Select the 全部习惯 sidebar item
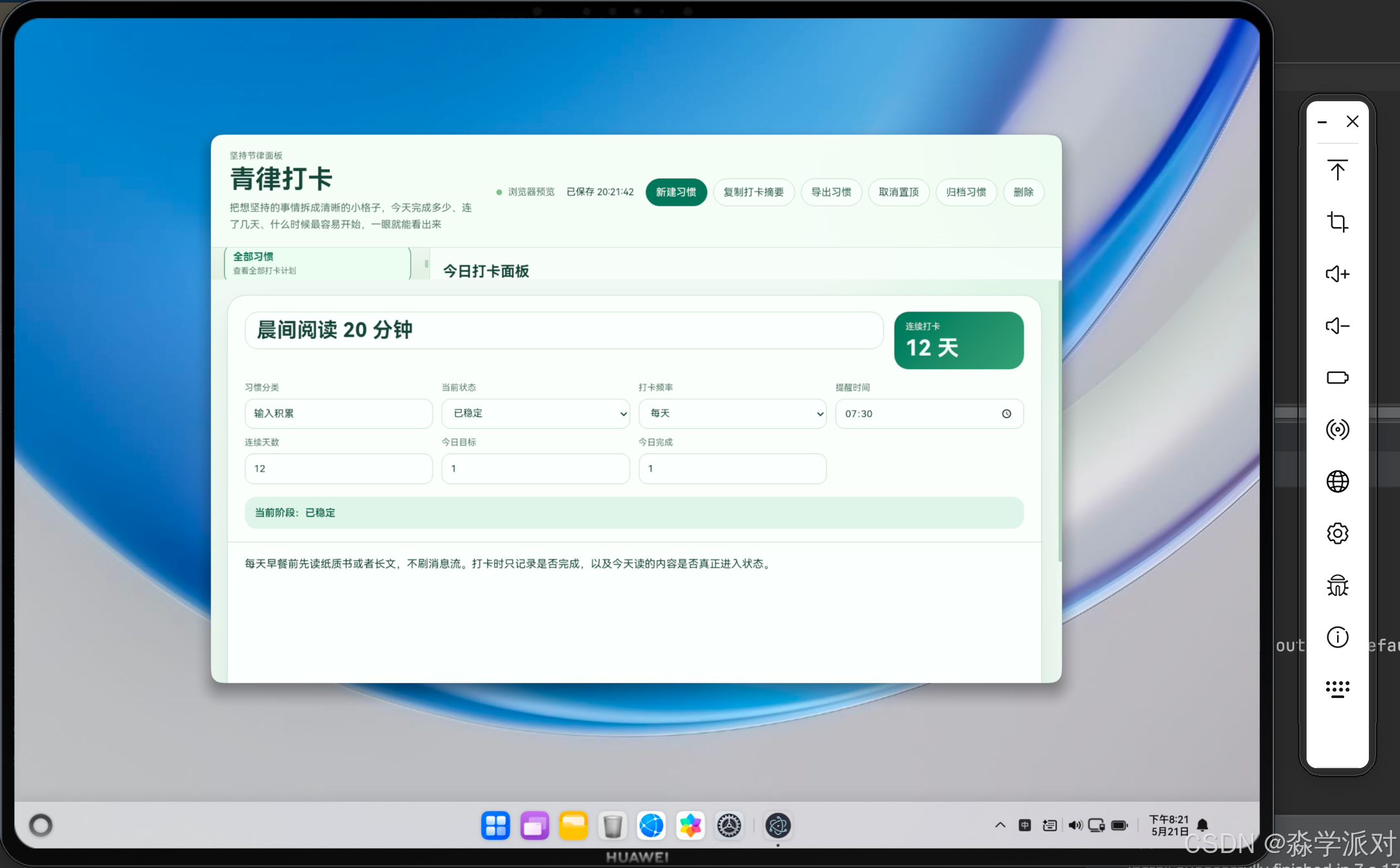This screenshot has width=1400, height=868. (x=317, y=263)
